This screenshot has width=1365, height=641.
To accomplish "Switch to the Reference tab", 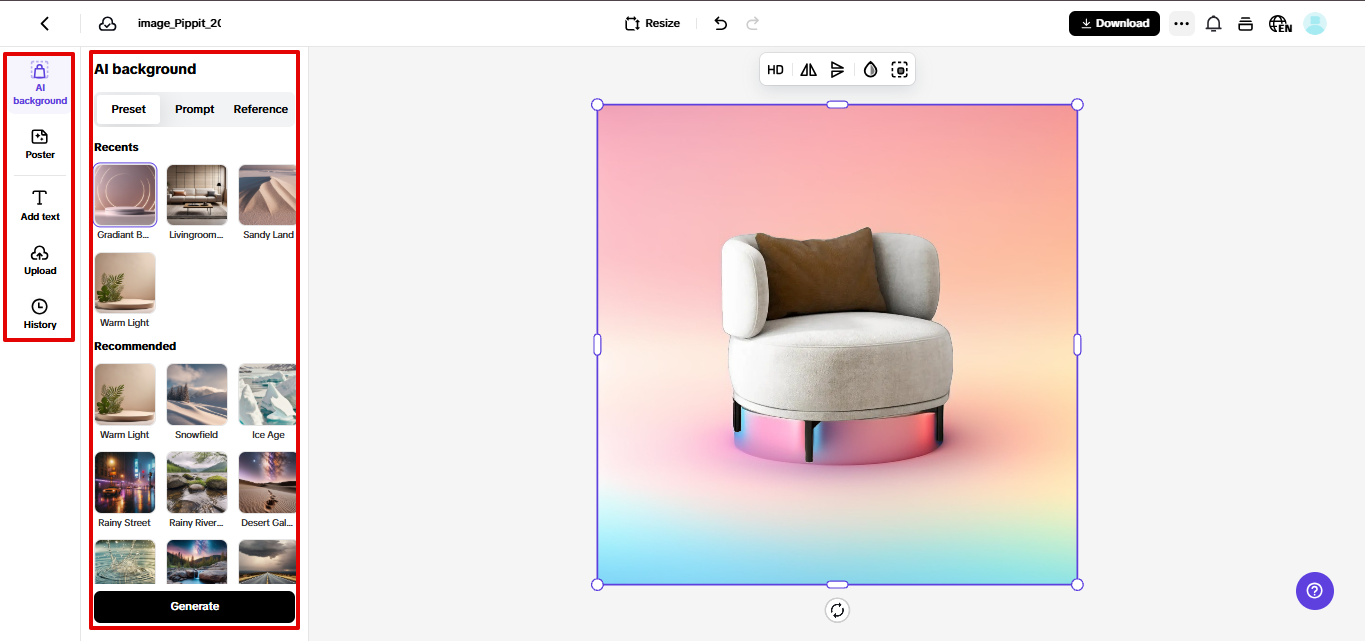I will [x=259, y=109].
